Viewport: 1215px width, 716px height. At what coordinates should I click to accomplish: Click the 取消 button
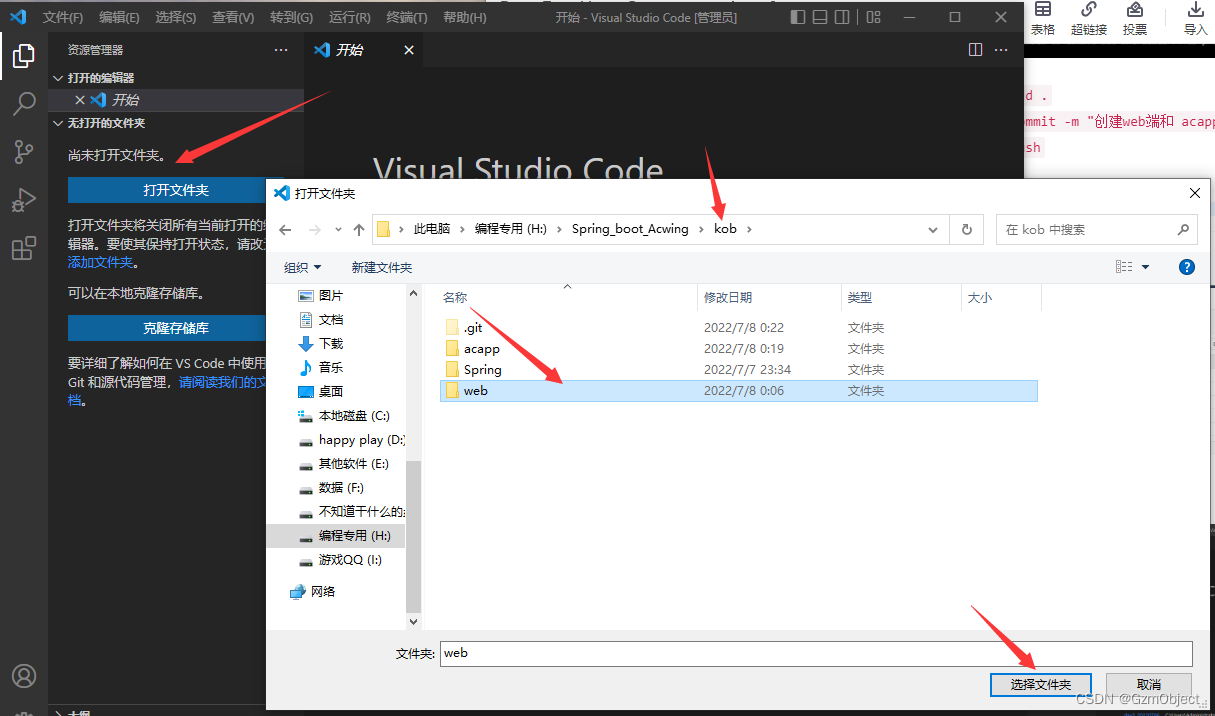[1149, 684]
